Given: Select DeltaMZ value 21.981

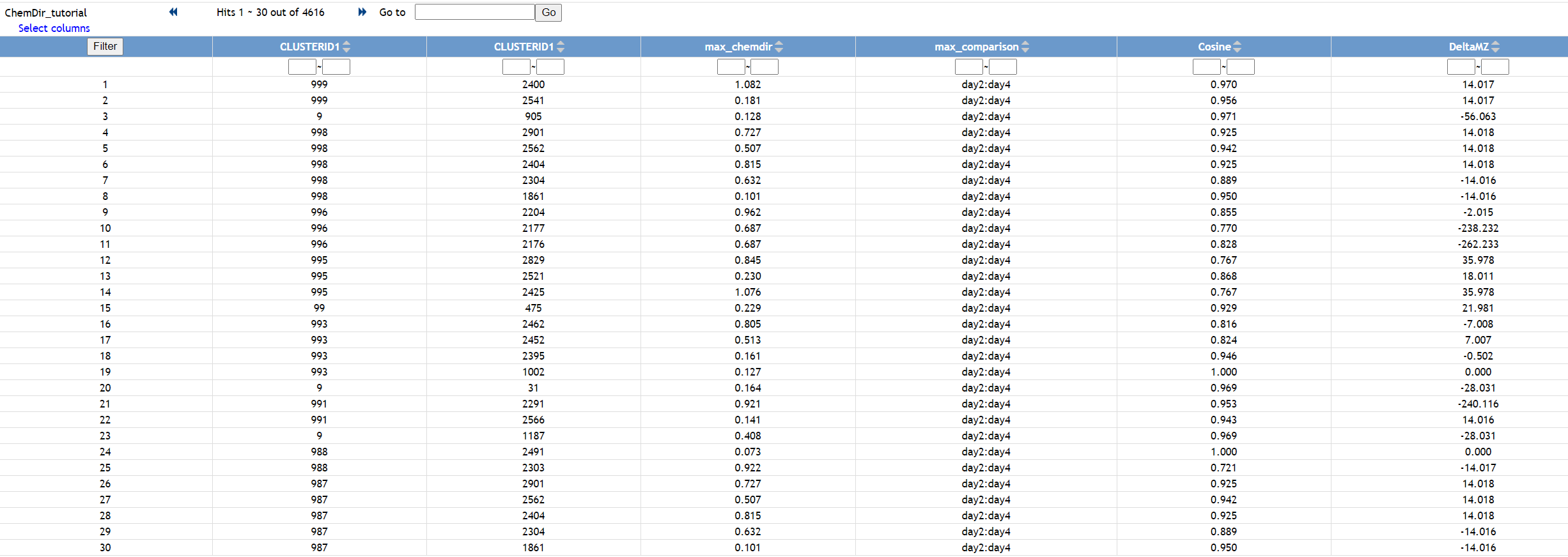Looking at the screenshot, I should (1478, 308).
